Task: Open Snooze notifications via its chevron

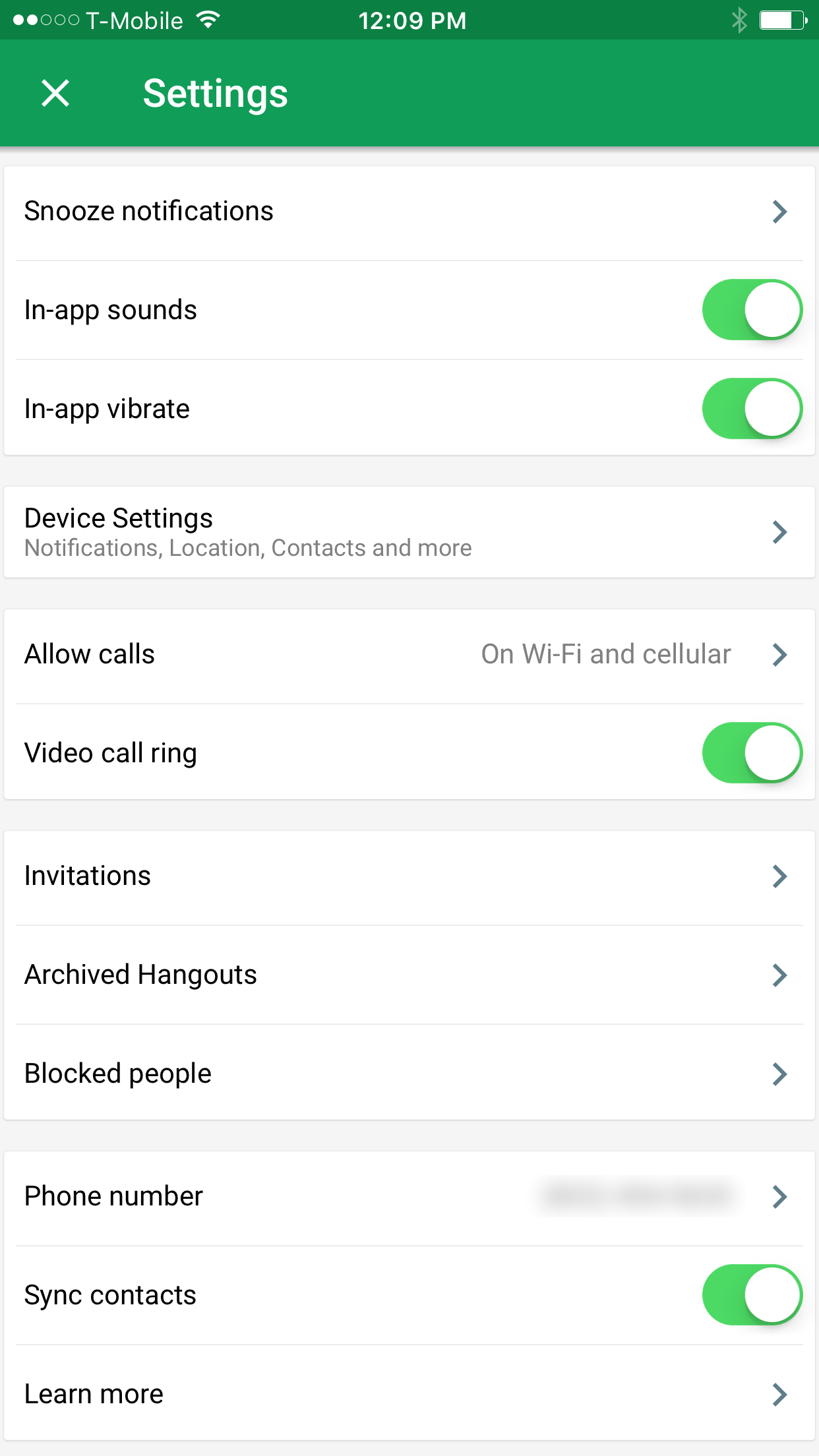Action: (780, 212)
